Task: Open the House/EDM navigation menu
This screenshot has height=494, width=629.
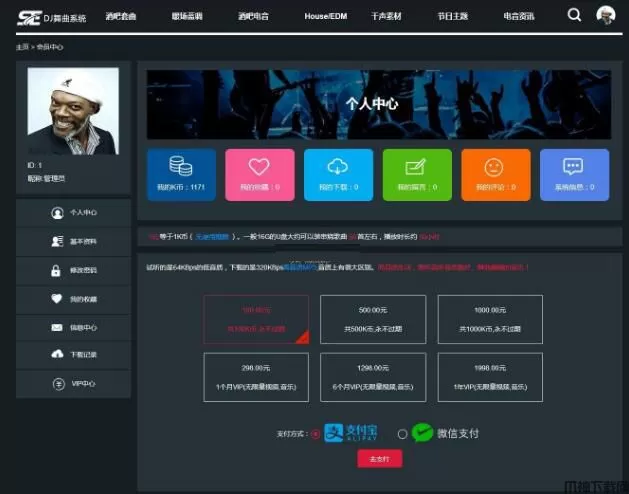Action: coord(325,16)
